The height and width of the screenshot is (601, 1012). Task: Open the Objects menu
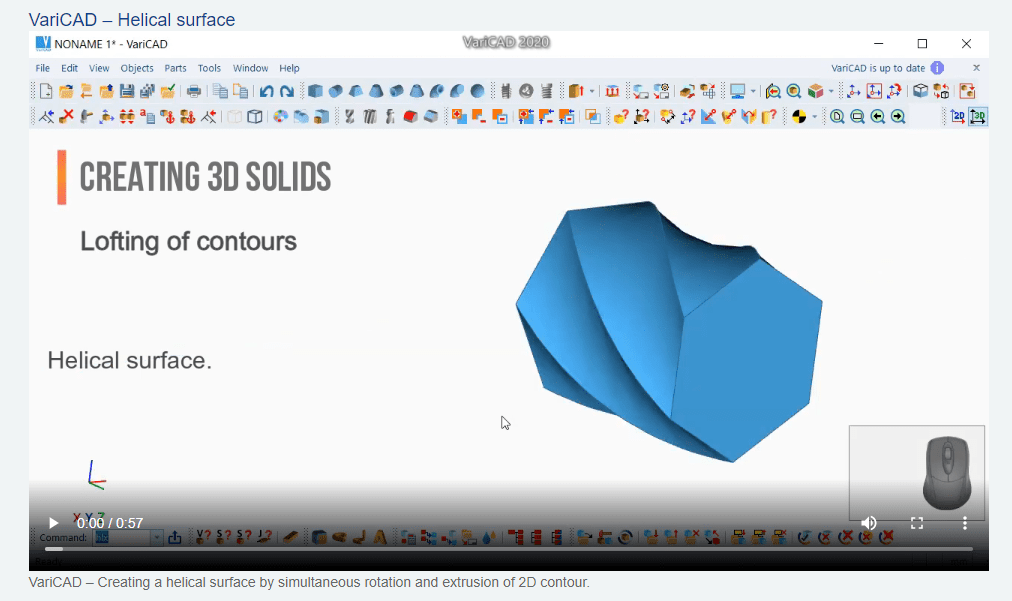[x=137, y=68]
